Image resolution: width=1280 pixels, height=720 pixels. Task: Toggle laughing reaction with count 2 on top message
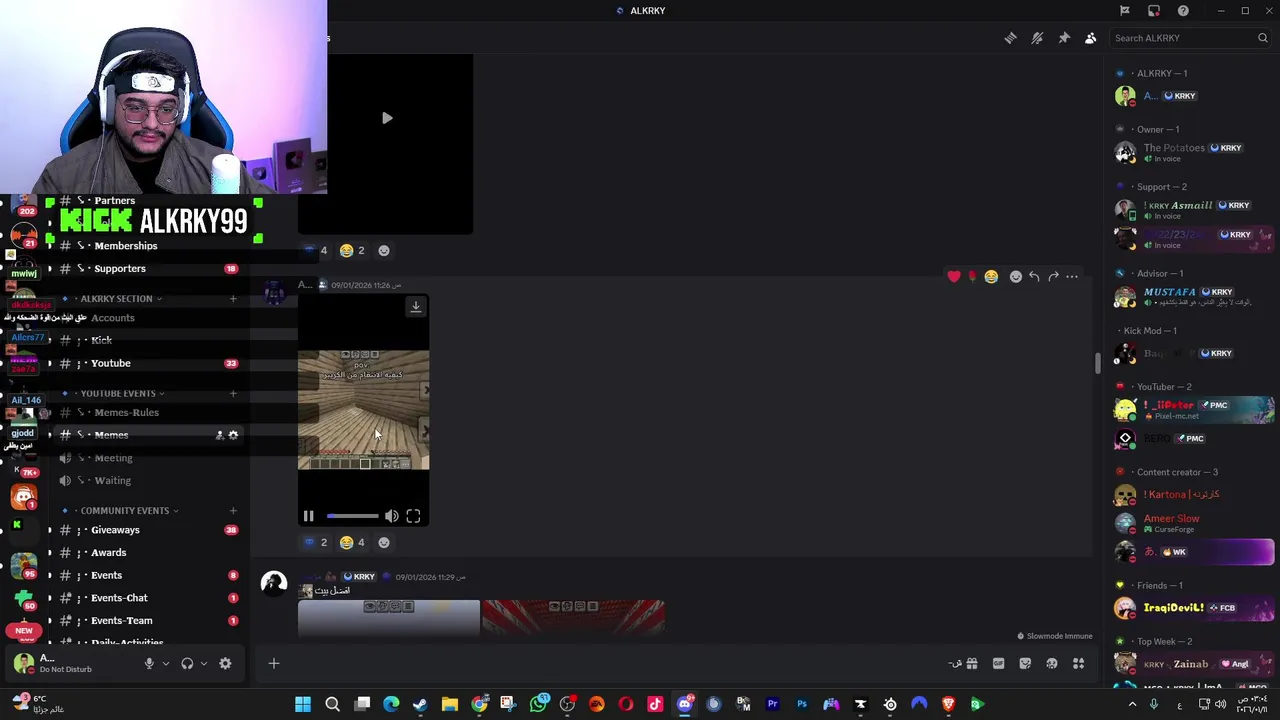click(x=353, y=250)
